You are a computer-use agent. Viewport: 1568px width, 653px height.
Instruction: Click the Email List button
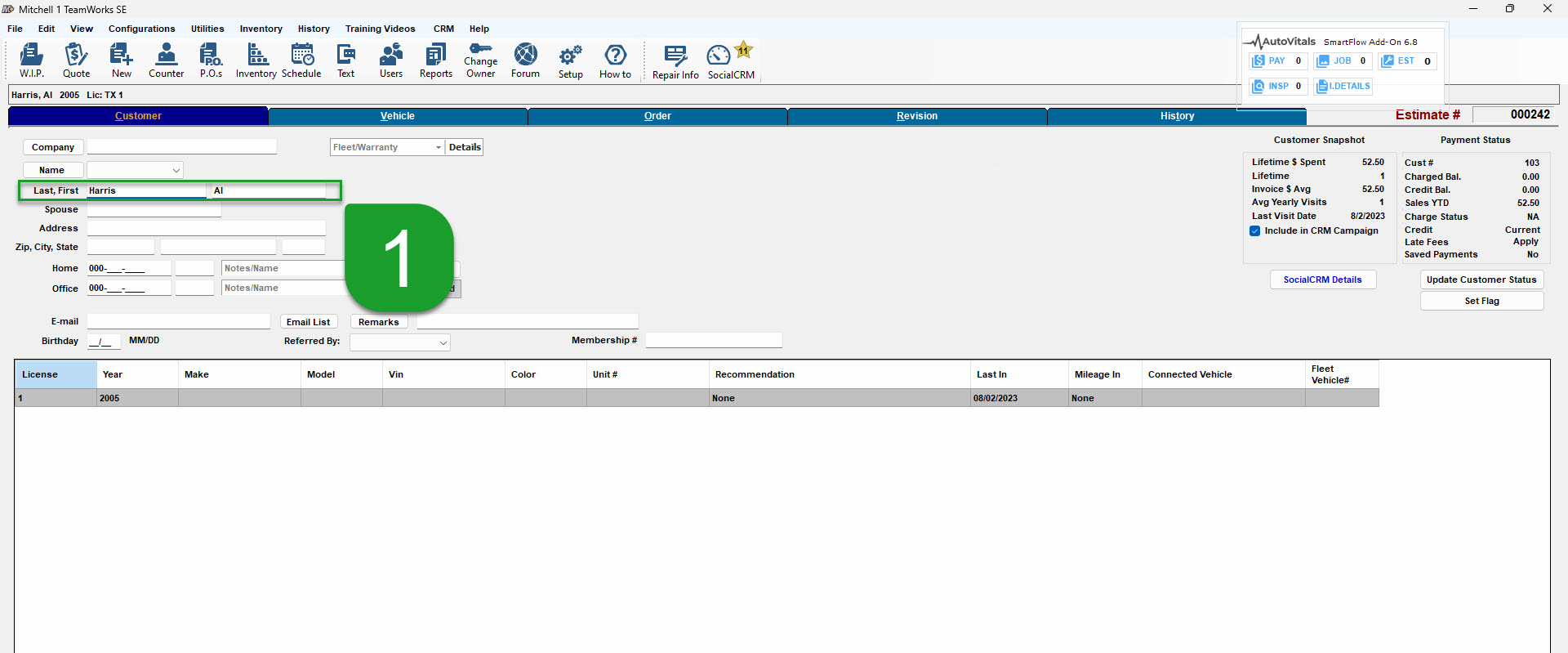tap(308, 322)
